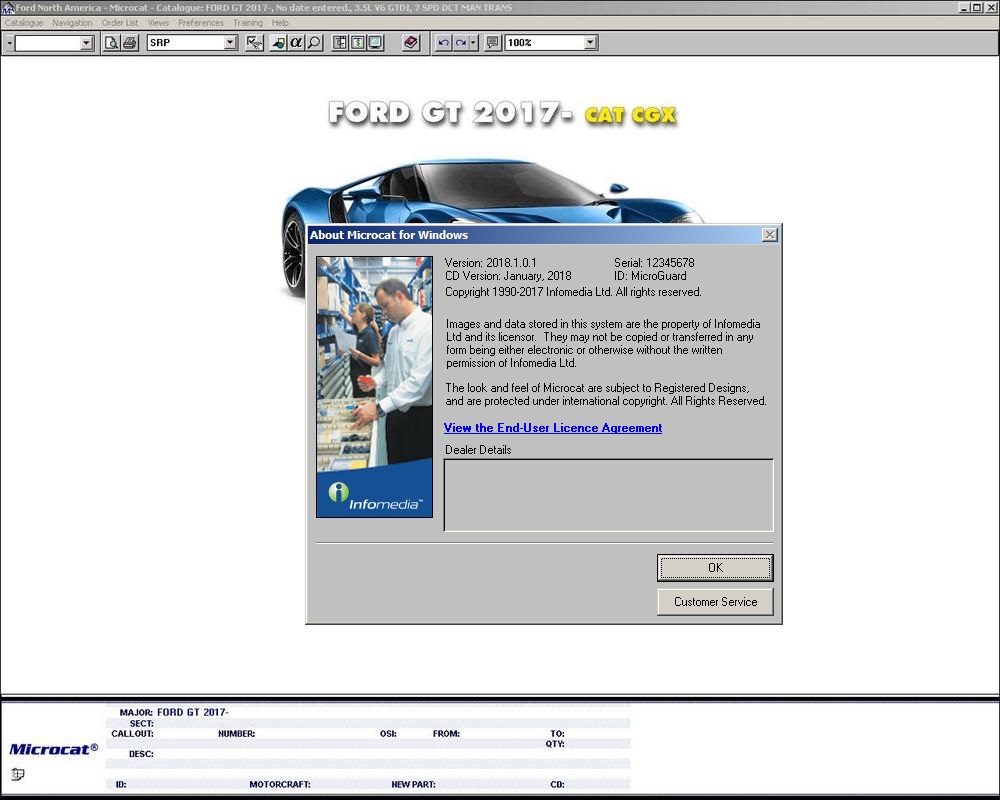
Task: Click the Microcat application icon in title bar
Action: 8,8
